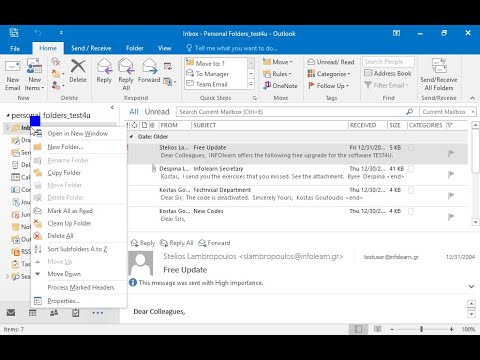Screen dimensions: 480x360
Task: Click Reply All in the reading pane
Action: (176, 243)
